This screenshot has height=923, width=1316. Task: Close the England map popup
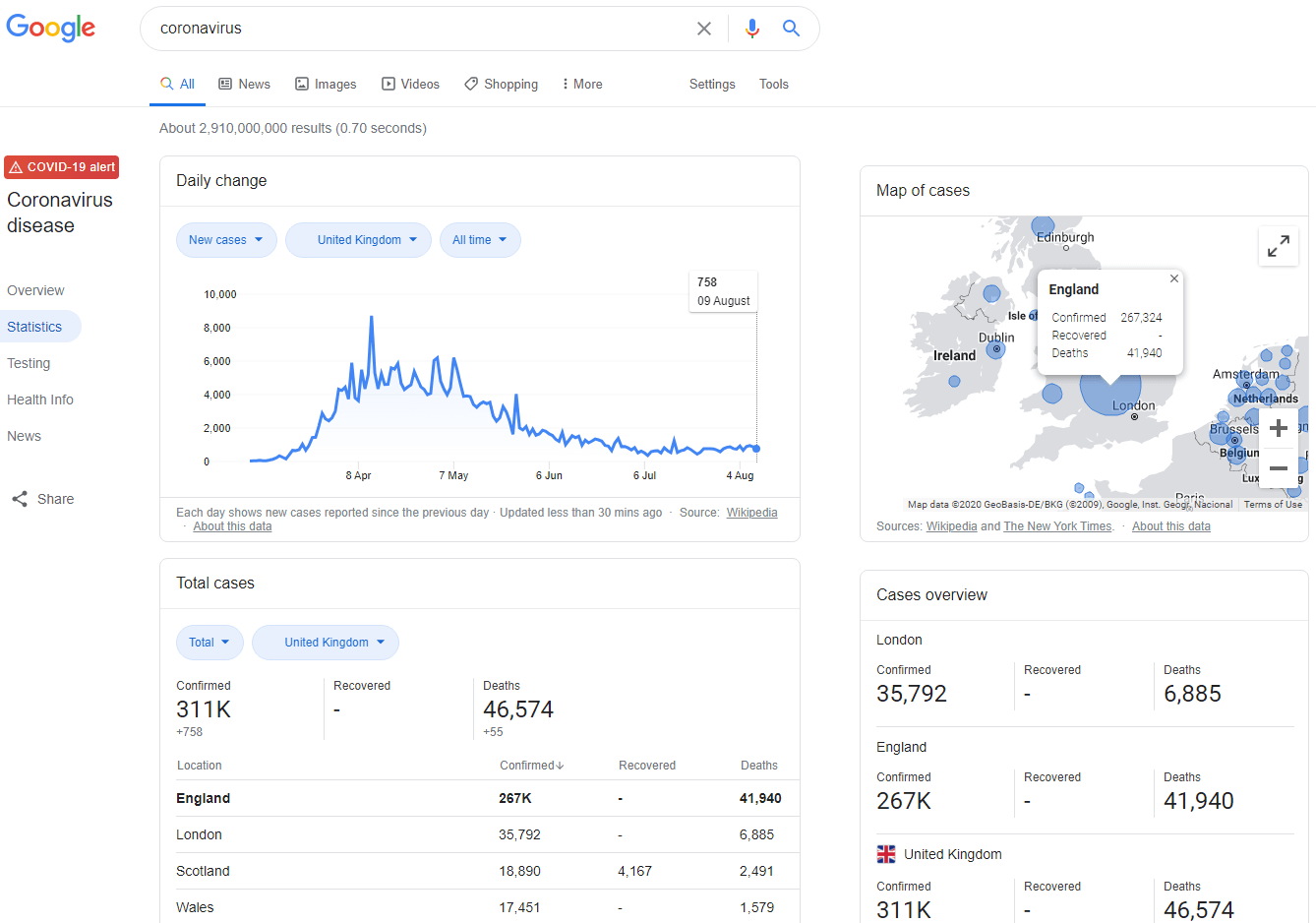1173,278
